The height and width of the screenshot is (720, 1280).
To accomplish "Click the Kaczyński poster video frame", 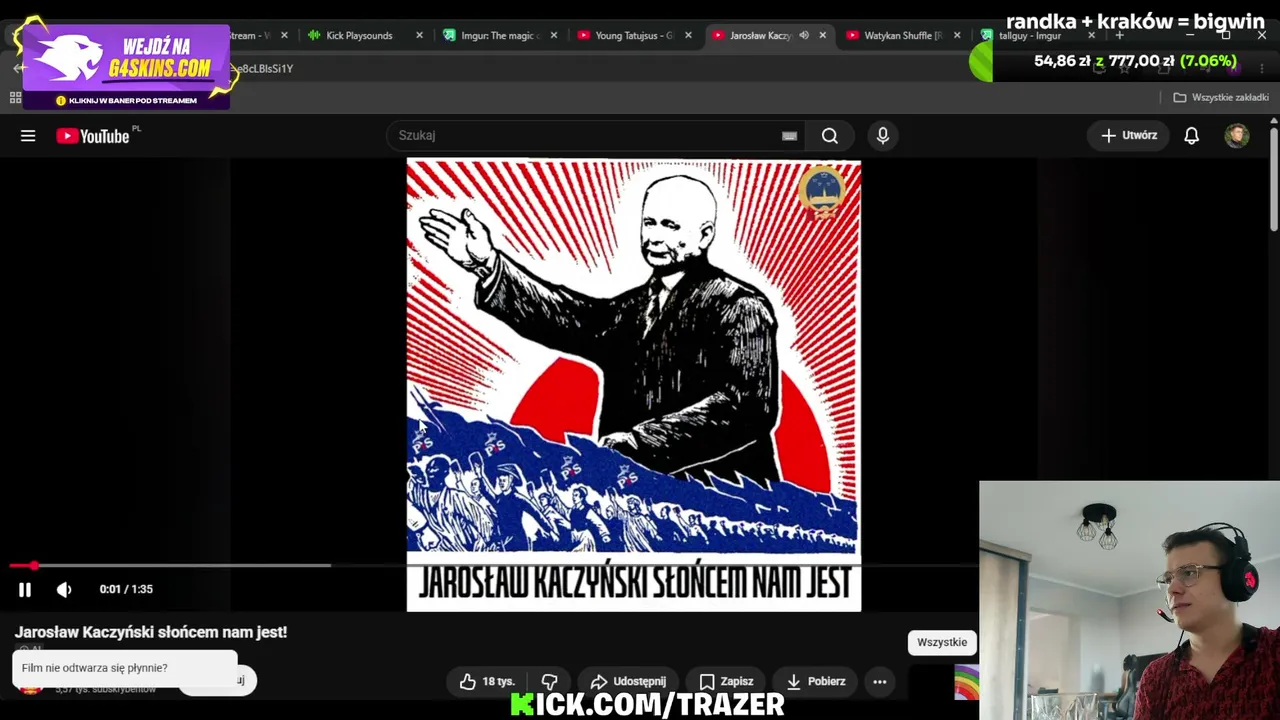I will coord(634,385).
